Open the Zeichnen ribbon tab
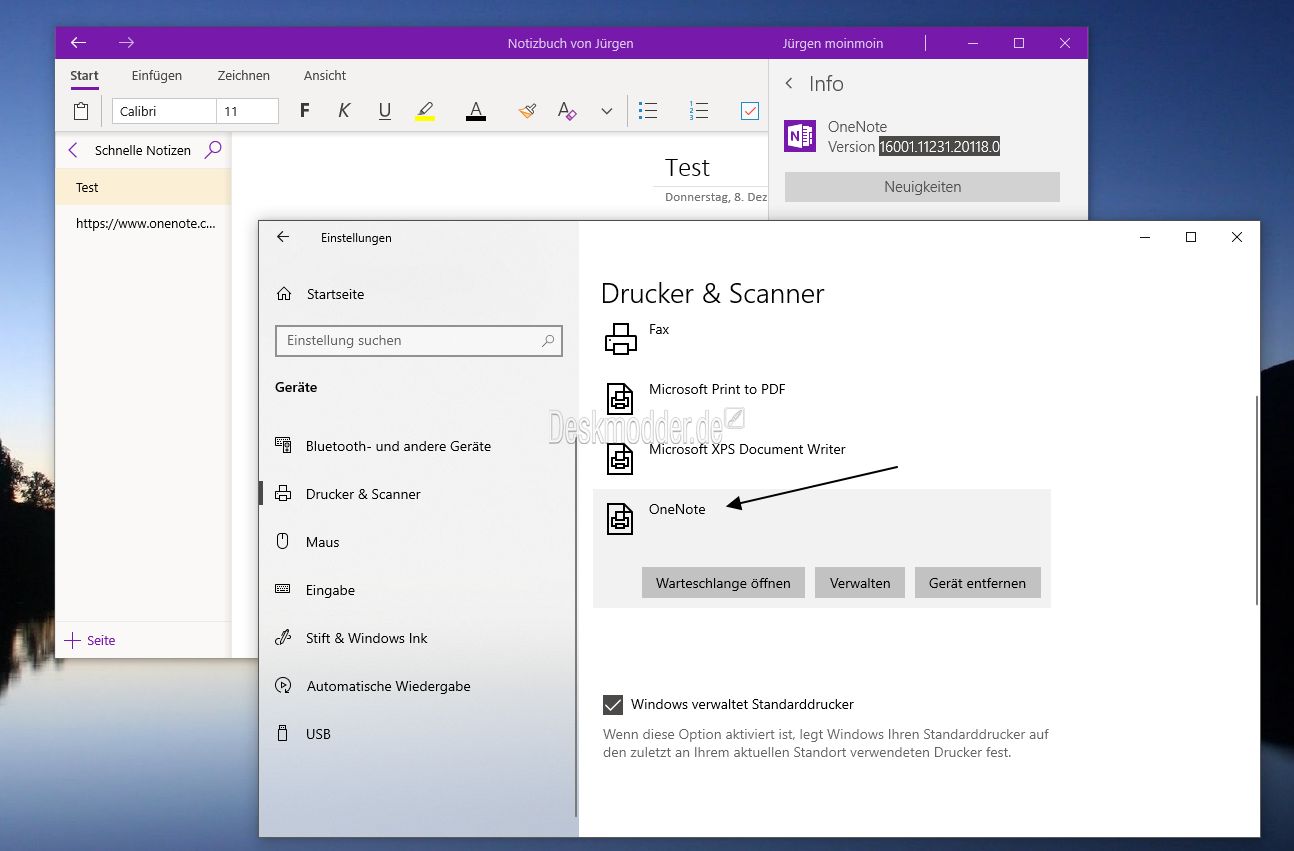This screenshot has height=851, width=1294. 244,75
